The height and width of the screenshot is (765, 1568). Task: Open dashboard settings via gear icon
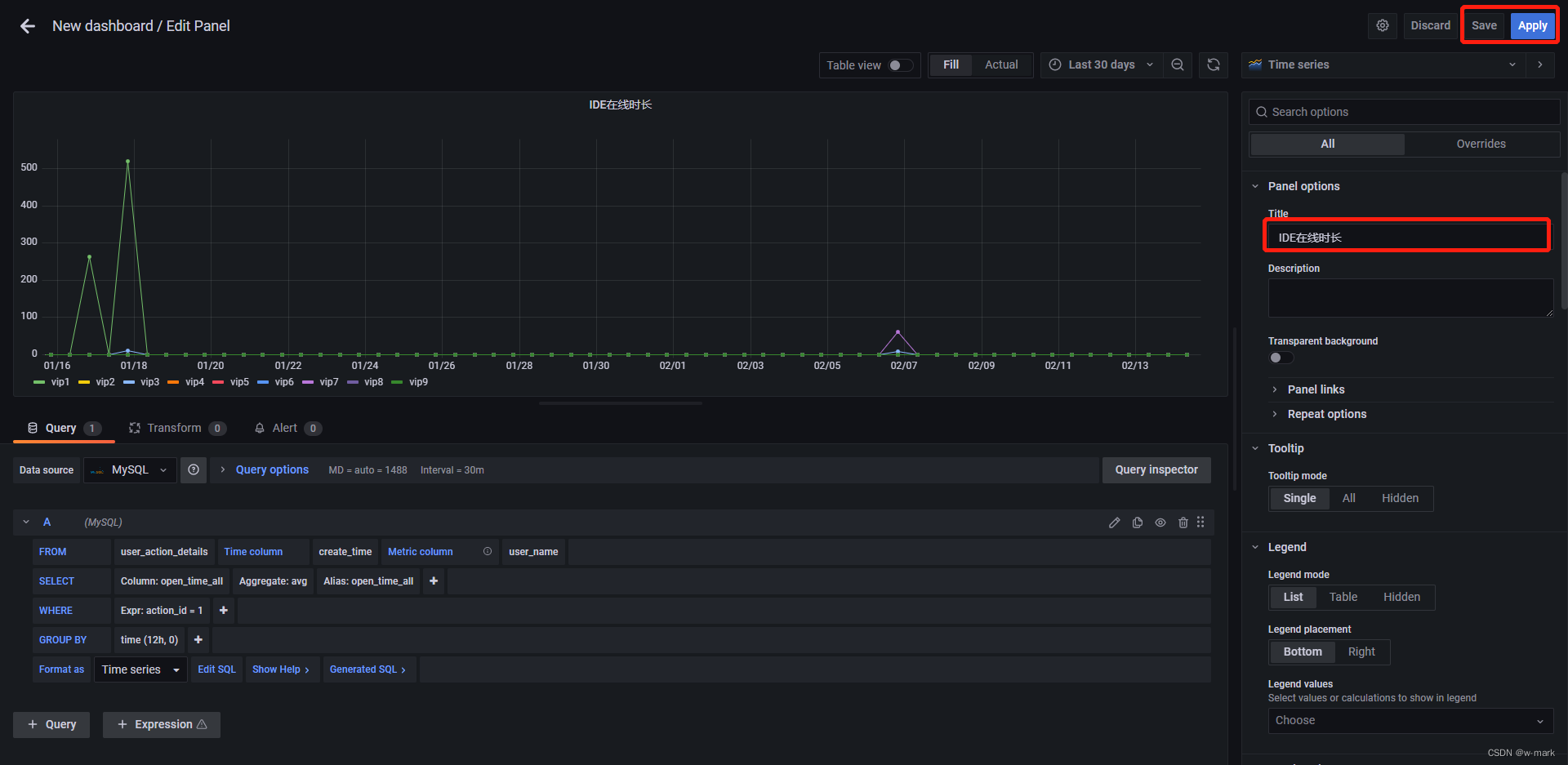pyautogui.click(x=1383, y=25)
